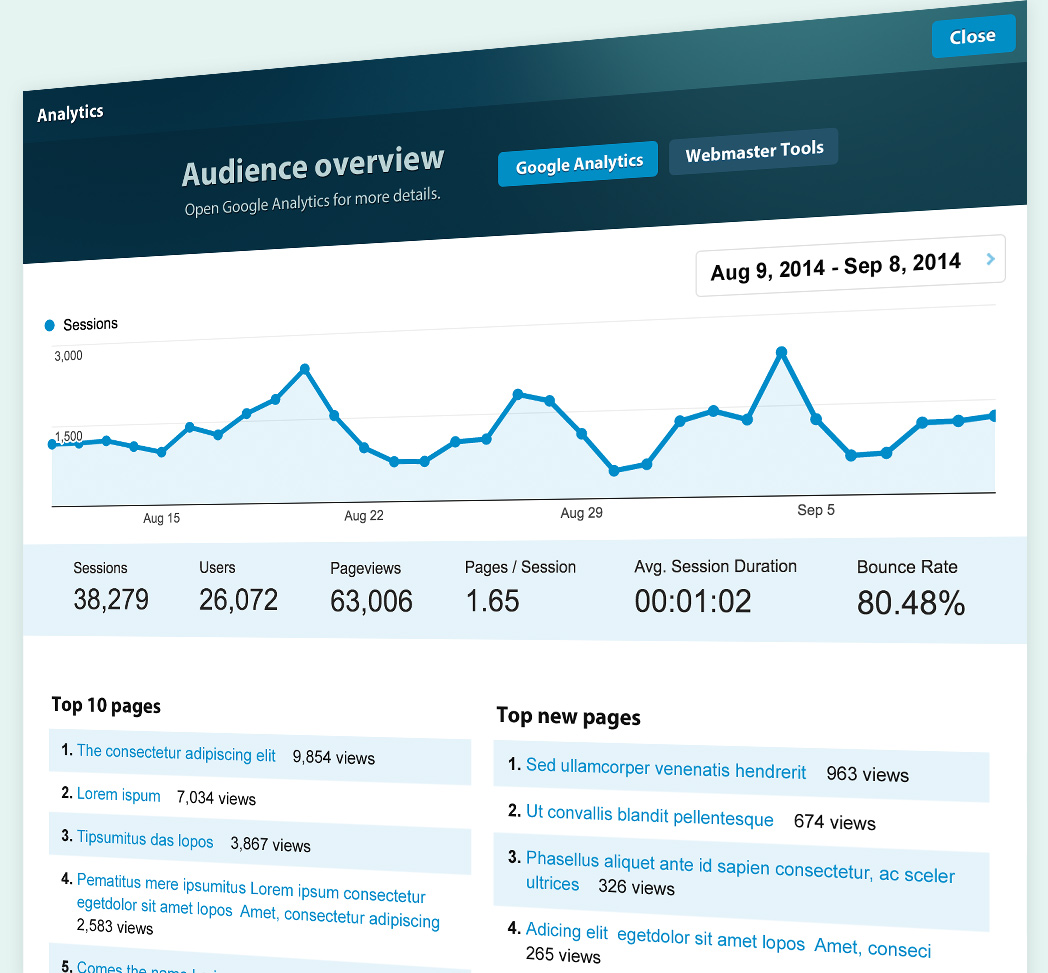Click the '9,854 views' count
Image resolution: width=1048 pixels, height=973 pixels.
tap(334, 758)
